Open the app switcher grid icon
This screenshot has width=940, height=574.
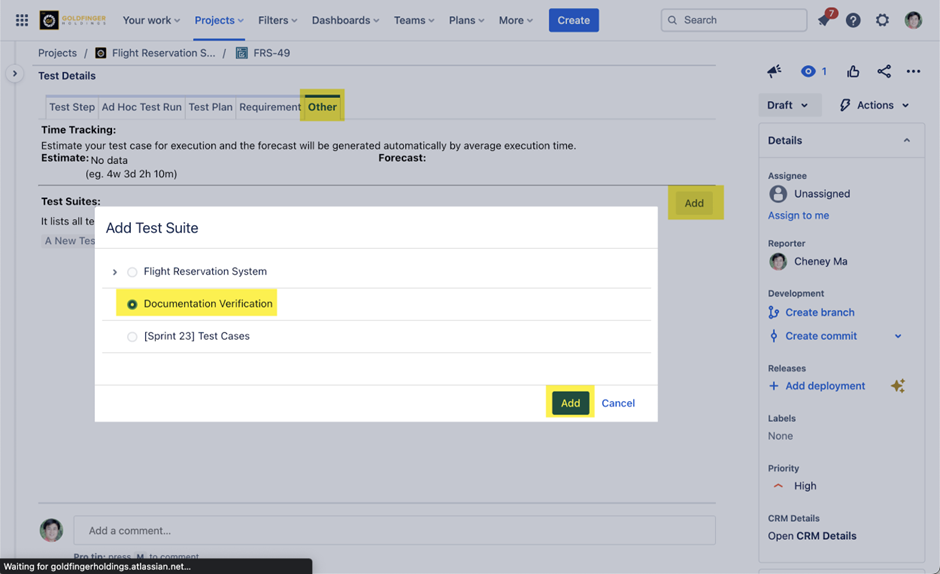[x=22, y=20]
